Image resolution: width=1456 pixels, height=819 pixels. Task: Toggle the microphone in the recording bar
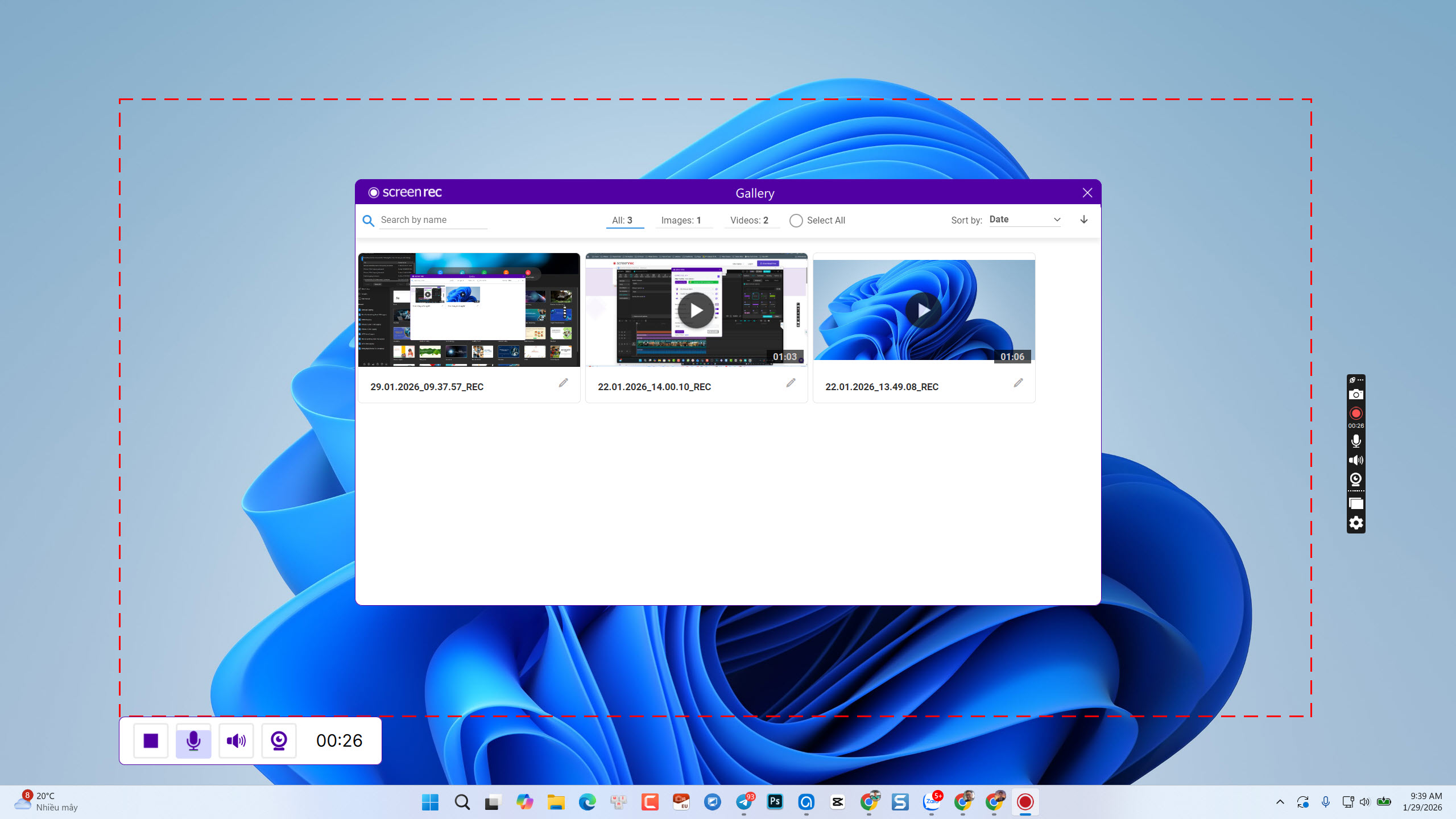[x=193, y=741]
